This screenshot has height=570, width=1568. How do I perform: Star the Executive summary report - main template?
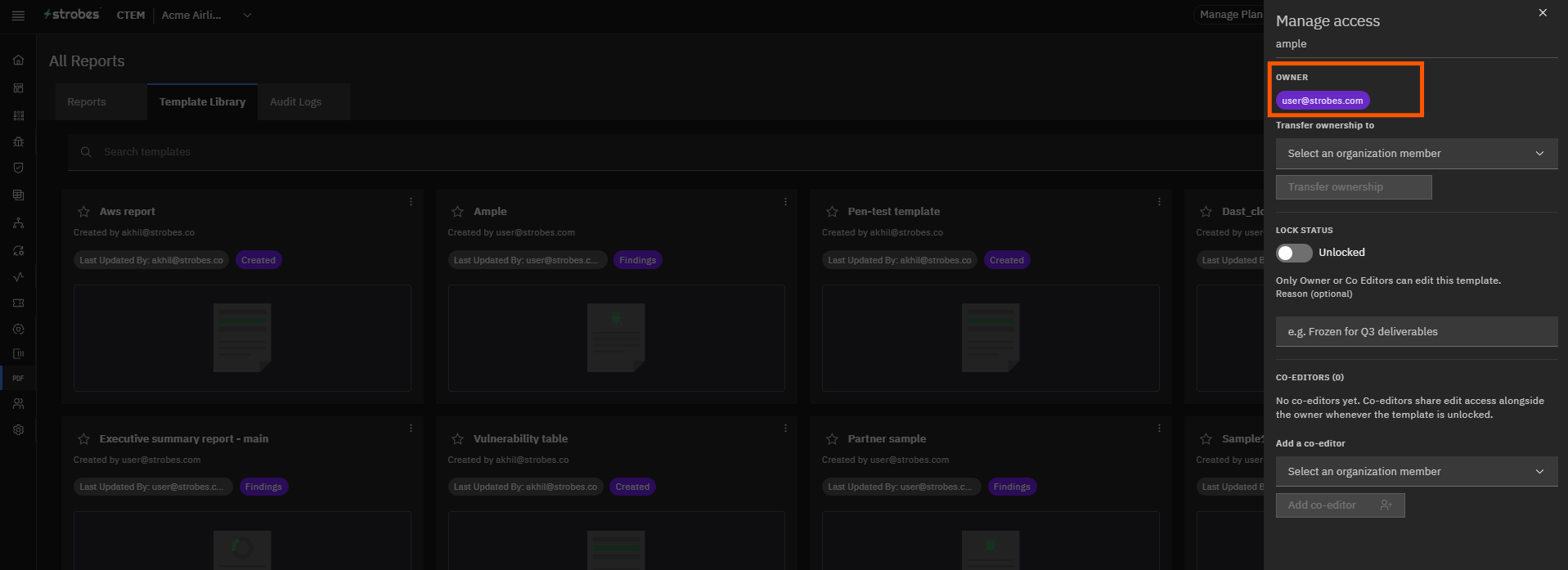click(x=83, y=438)
